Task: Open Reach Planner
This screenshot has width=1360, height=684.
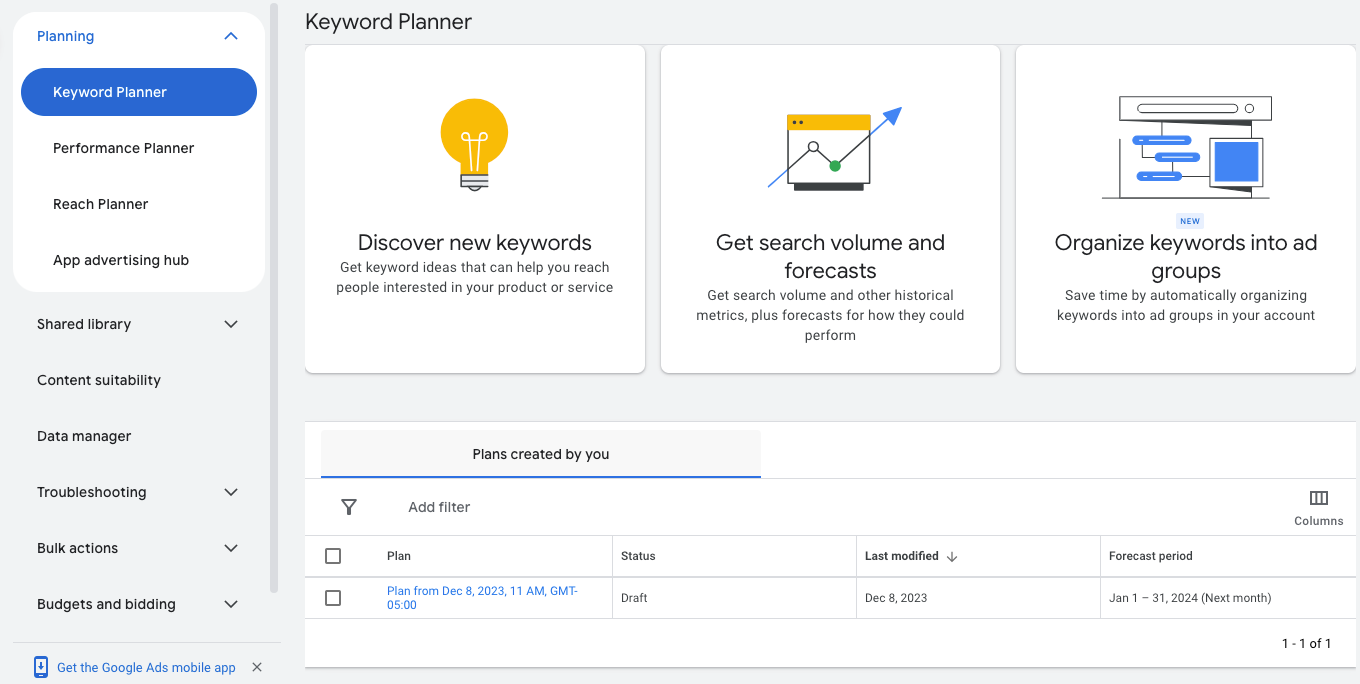Action: pyautogui.click(x=101, y=204)
